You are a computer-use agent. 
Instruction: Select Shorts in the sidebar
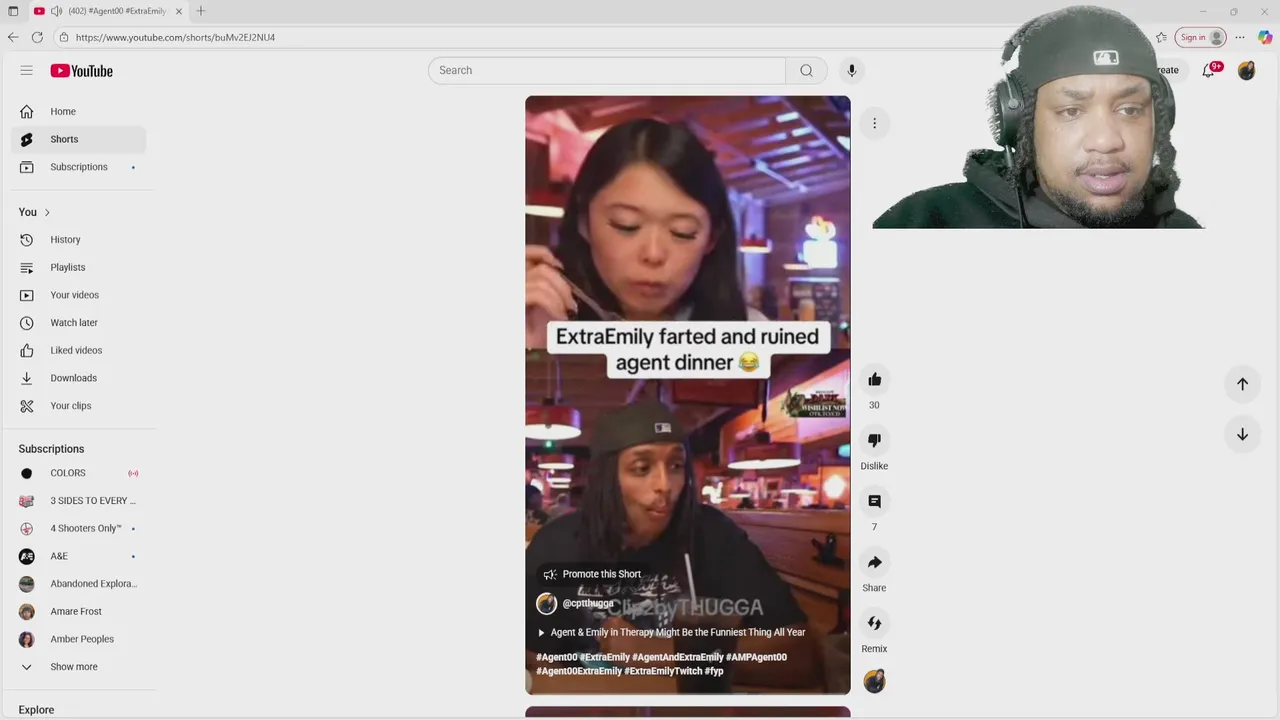pyautogui.click(x=78, y=139)
